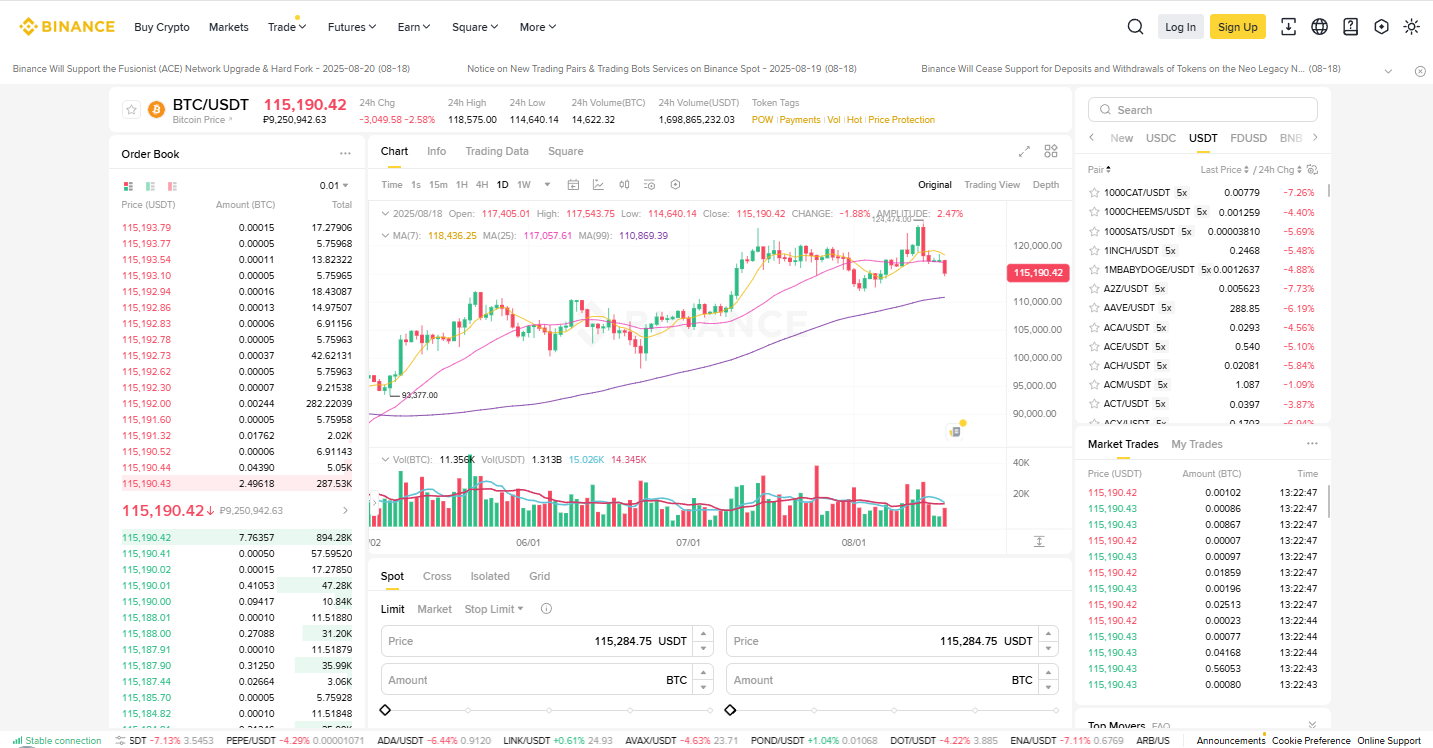Open technical indicators line chart icon
Screen dimensions: 1433x748
coord(598,184)
